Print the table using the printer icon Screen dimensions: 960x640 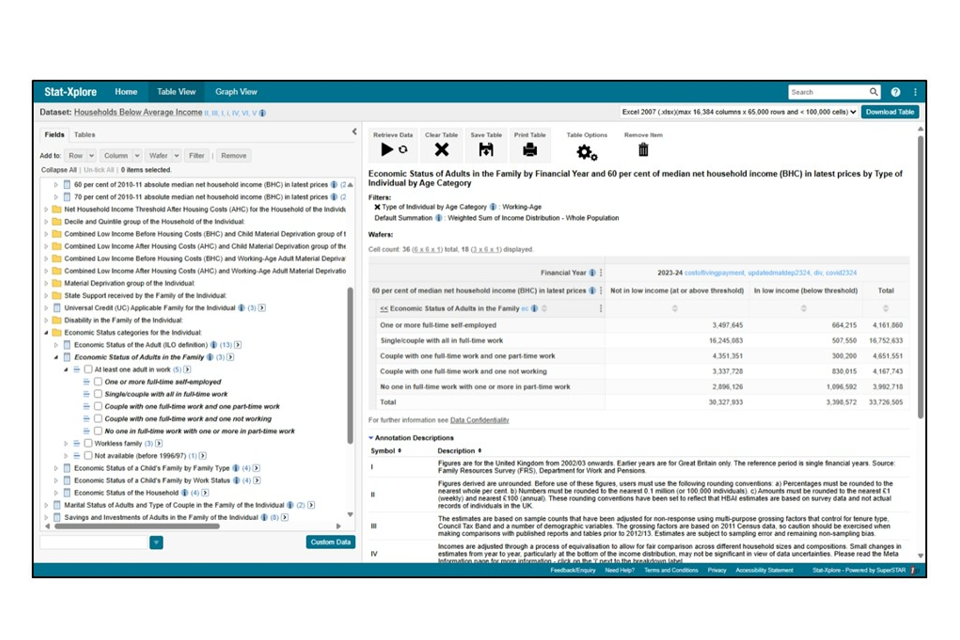click(x=530, y=150)
